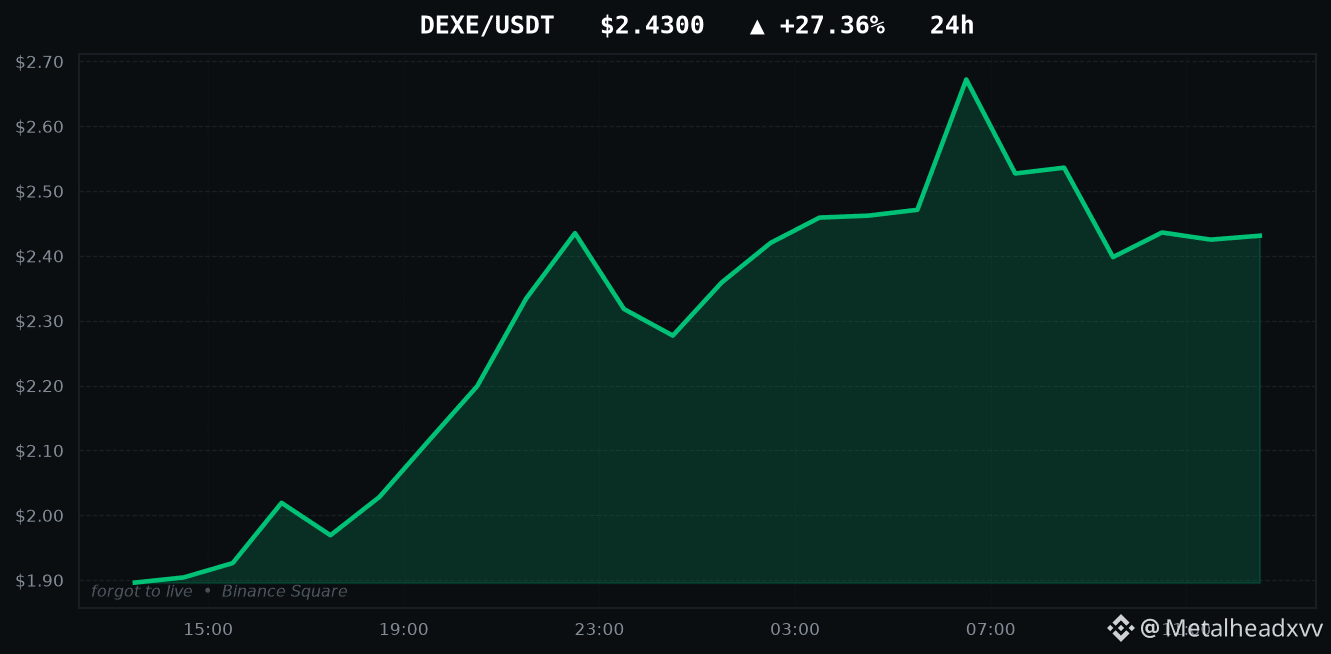
Task: Click the $2.40 y-axis label
Action: (x=40, y=257)
